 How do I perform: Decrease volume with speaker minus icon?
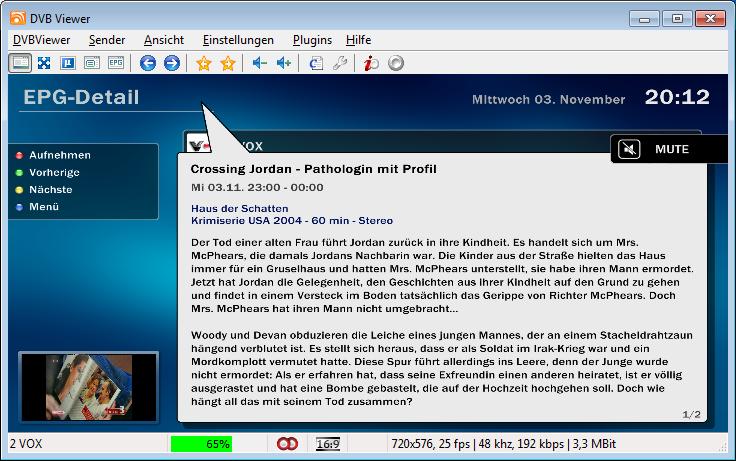coord(260,63)
